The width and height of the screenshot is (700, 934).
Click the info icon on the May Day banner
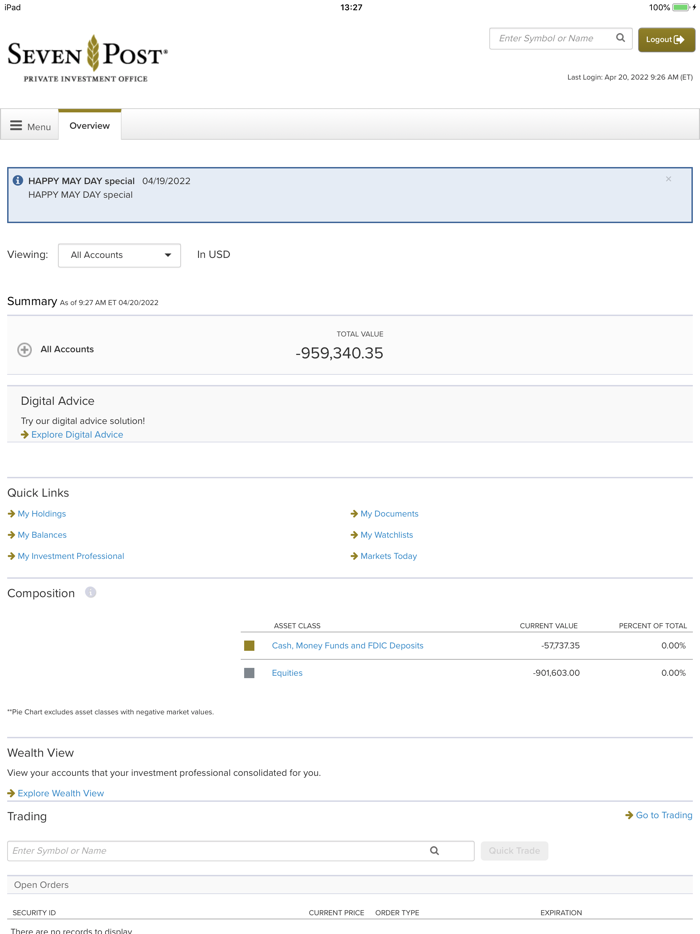pyautogui.click(x=18, y=180)
